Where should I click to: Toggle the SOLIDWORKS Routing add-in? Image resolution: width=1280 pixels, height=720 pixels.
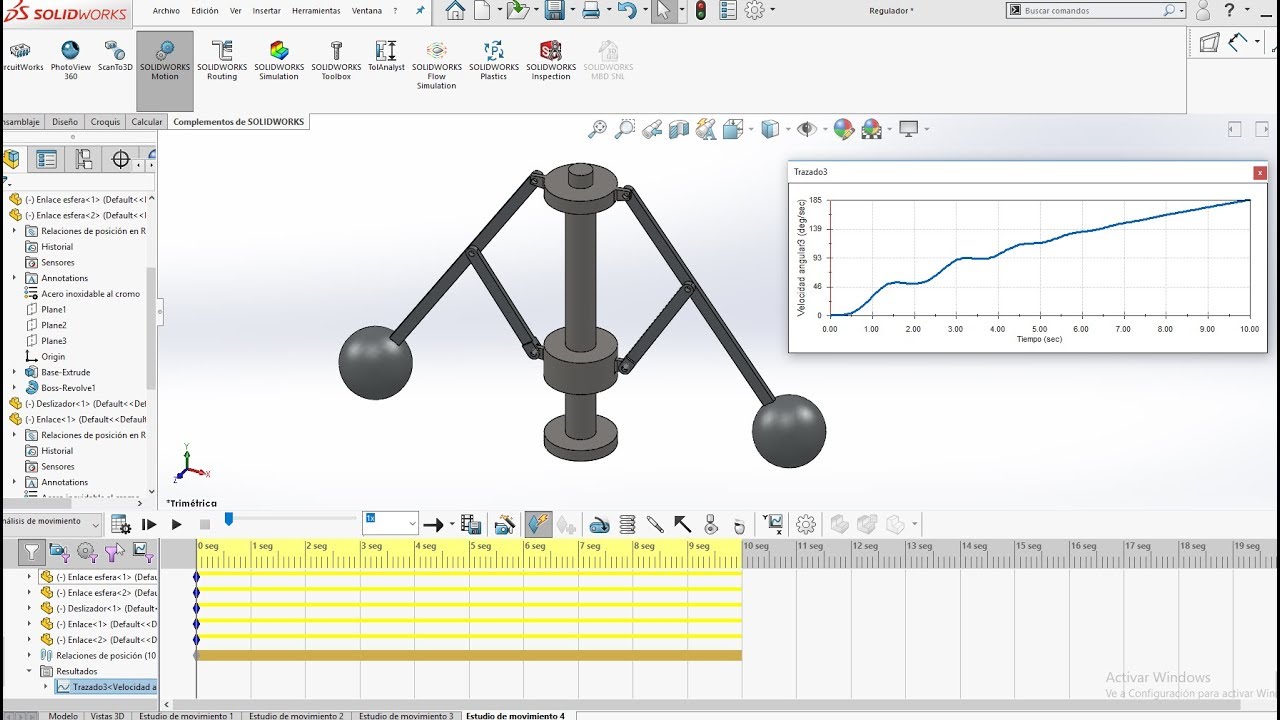click(222, 62)
